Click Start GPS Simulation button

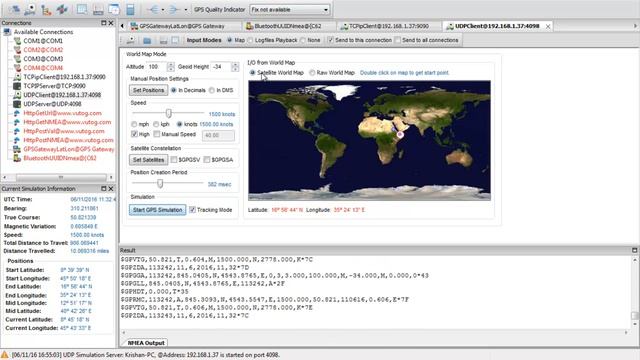pyautogui.click(x=158, y=210)
